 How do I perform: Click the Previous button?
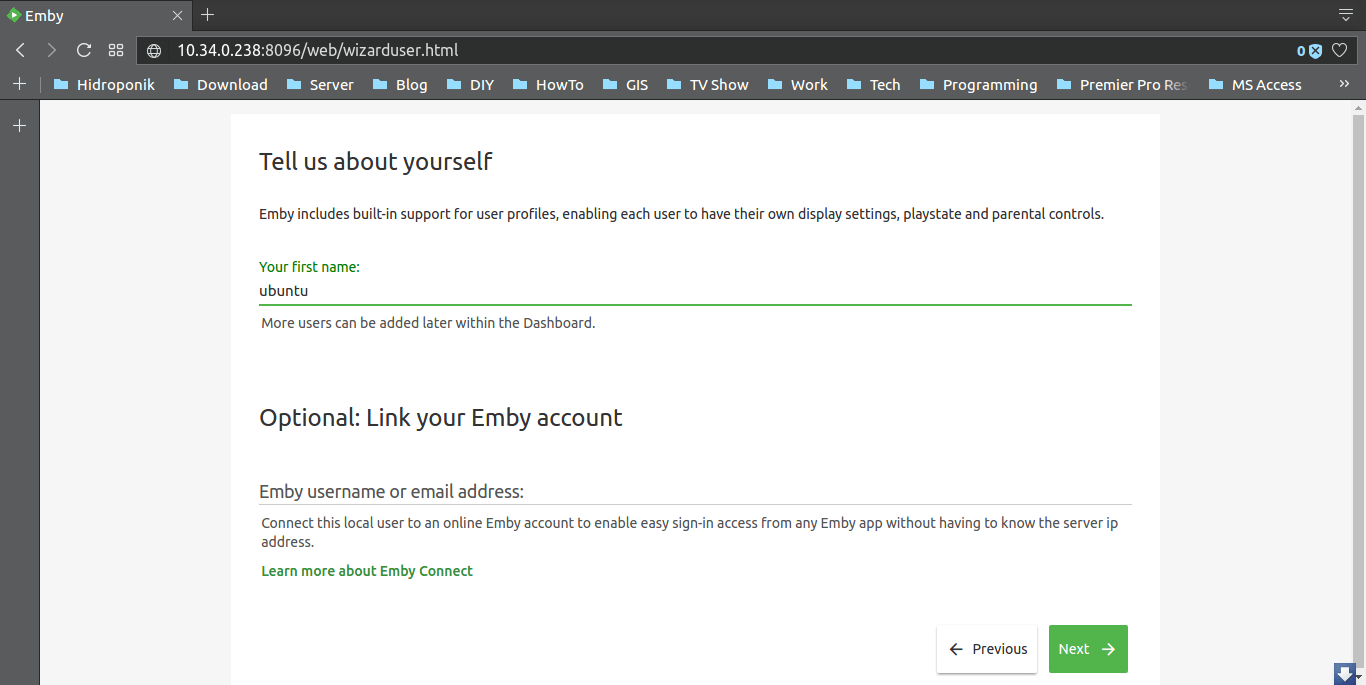coord(987,649)
